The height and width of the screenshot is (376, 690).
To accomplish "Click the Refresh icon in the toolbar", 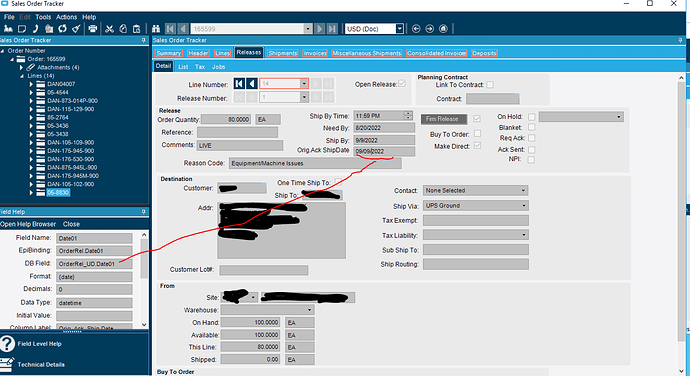I will click(62, 29).
